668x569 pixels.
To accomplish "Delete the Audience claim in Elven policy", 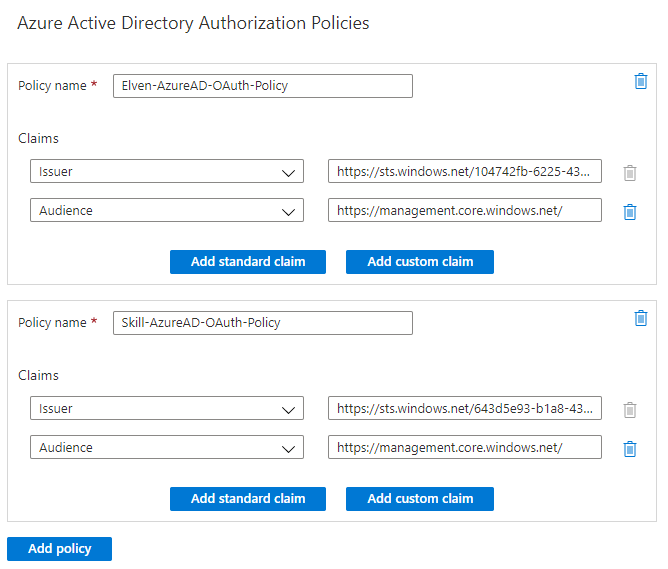I will pos(630,212).
